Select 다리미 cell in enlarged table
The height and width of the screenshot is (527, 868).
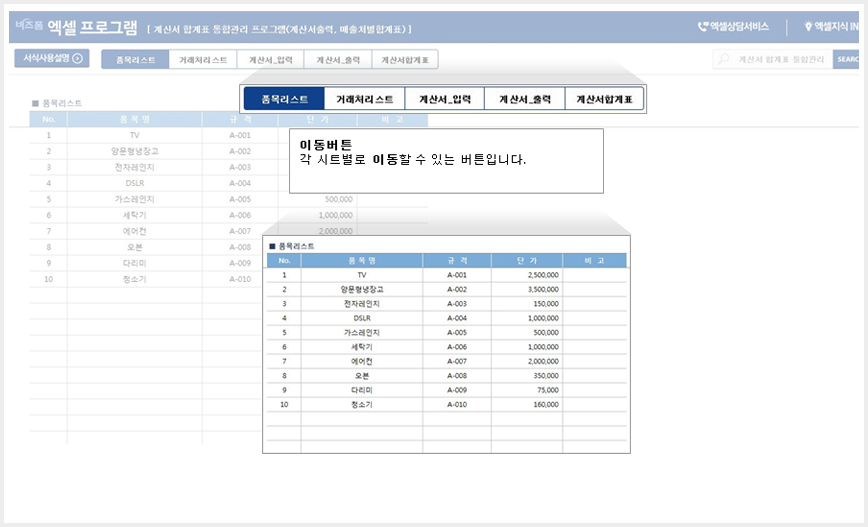pyautogui.click(x=361, y=390)
